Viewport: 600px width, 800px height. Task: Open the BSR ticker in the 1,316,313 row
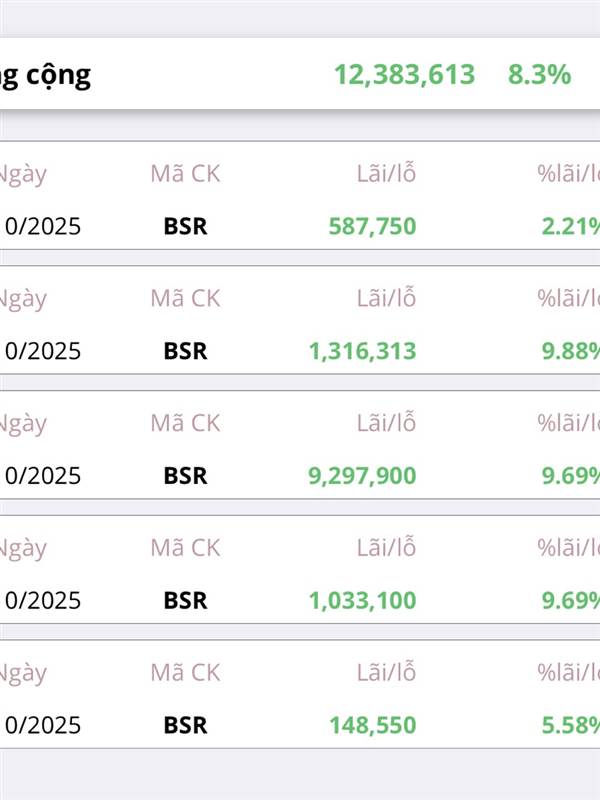(x=185, y=351)
